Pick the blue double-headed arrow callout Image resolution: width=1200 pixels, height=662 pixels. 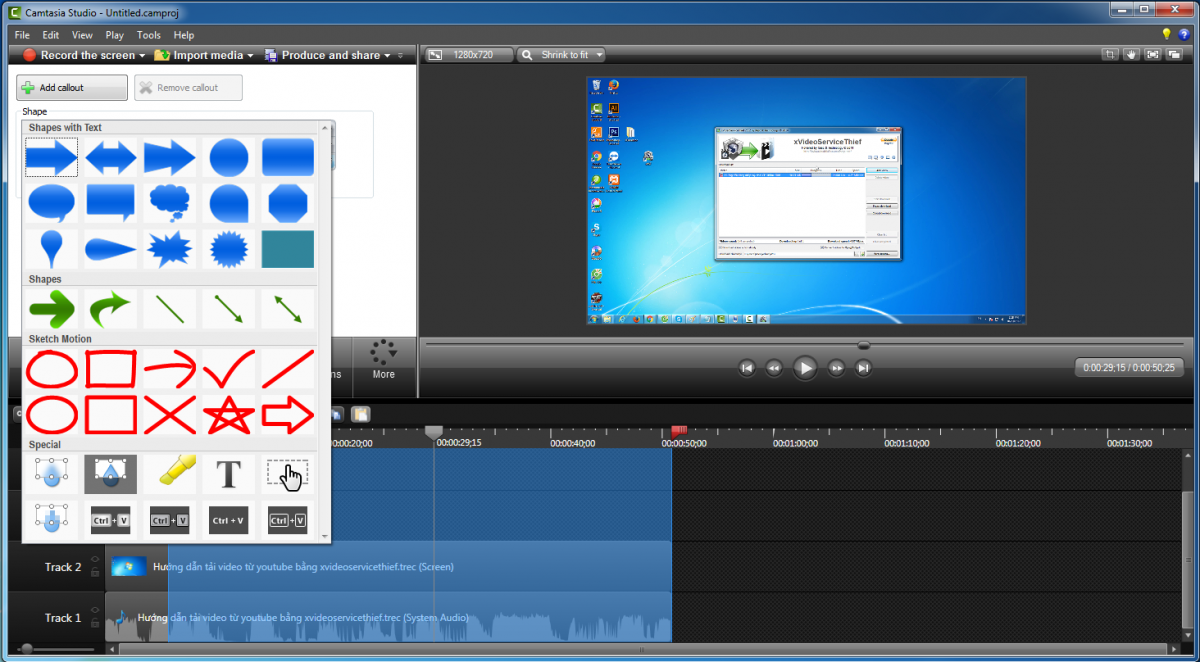(x=110, y=157)
